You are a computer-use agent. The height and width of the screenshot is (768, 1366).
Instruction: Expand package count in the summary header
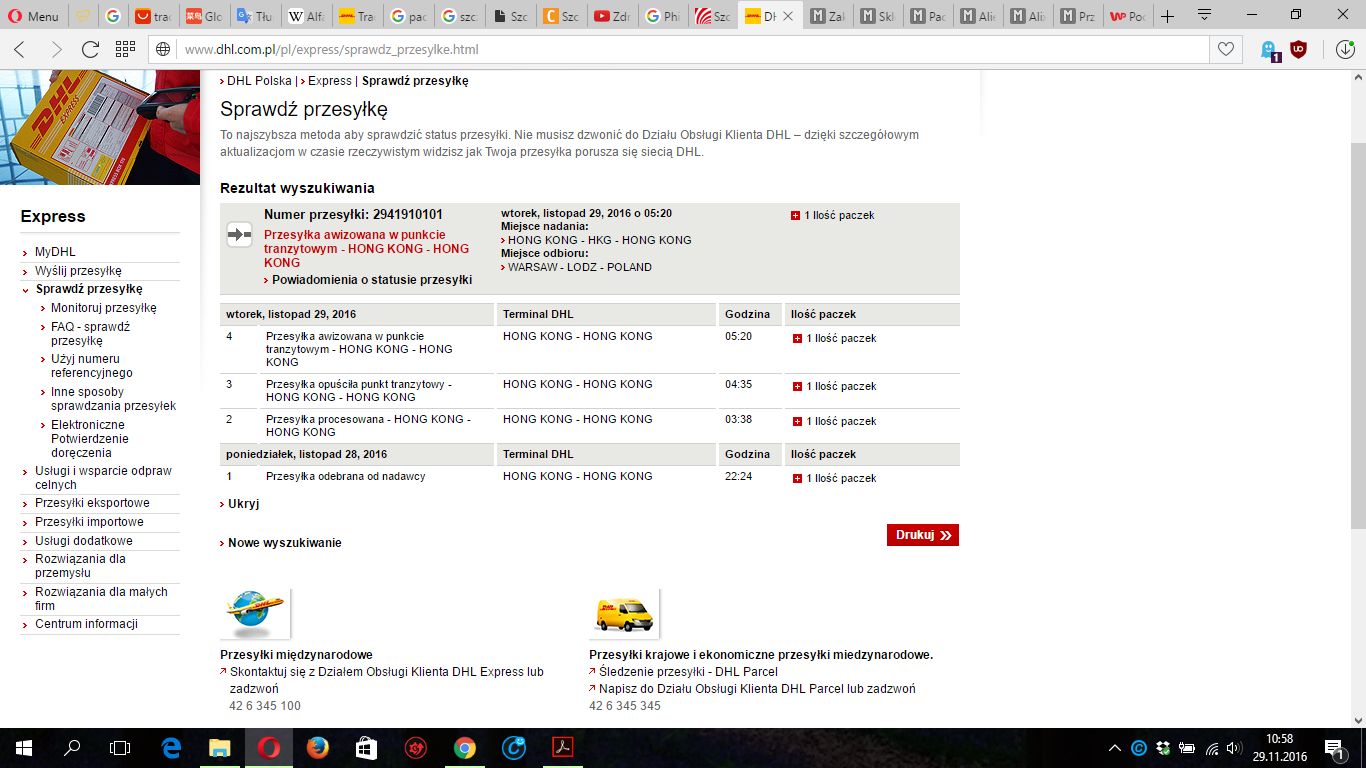click(795, 216)
